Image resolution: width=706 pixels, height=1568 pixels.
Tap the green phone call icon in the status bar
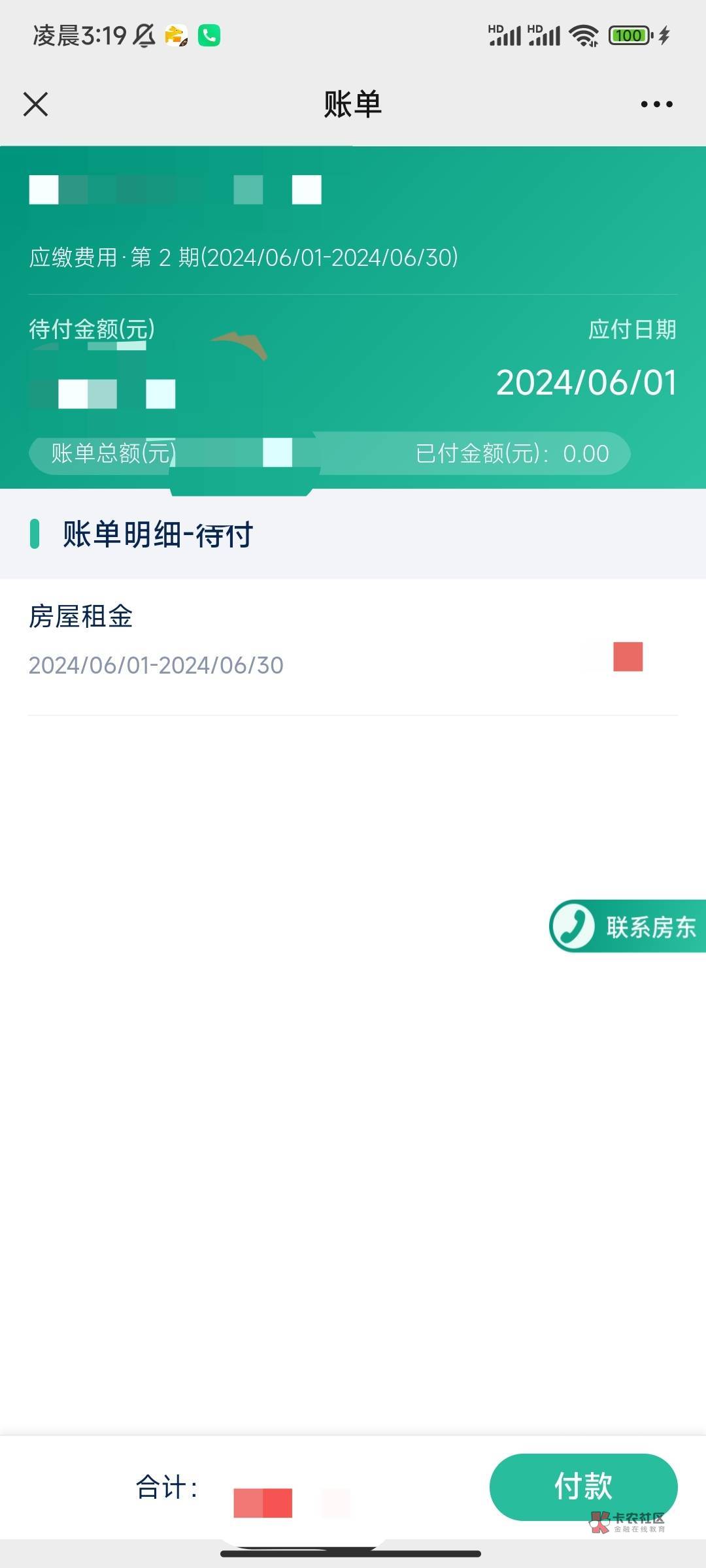[209, 35]
